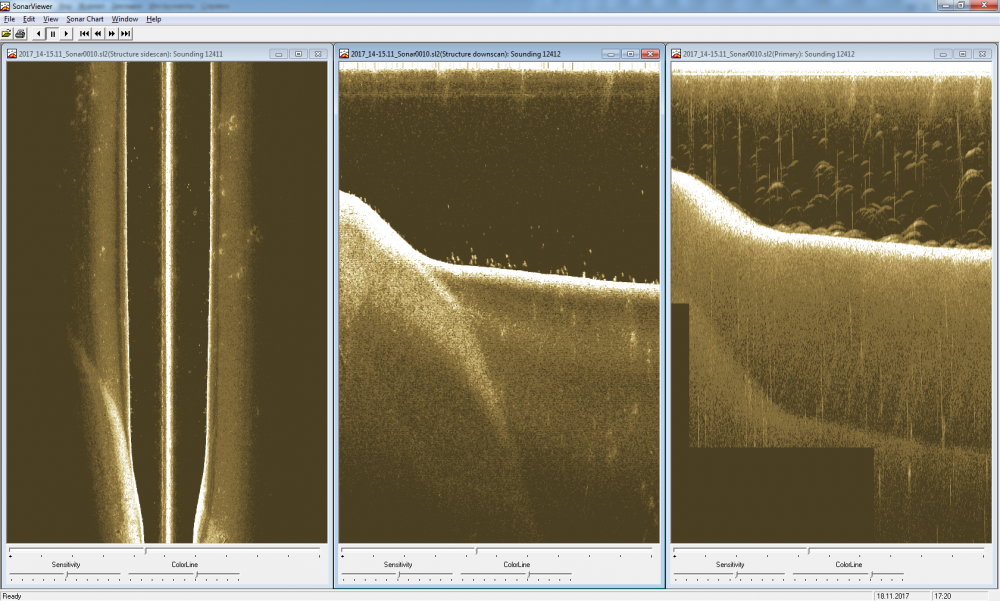This screenshot has width=1000, height=601.
Task: Fast forward the sonar recording
Action: [x=112, y=33]
